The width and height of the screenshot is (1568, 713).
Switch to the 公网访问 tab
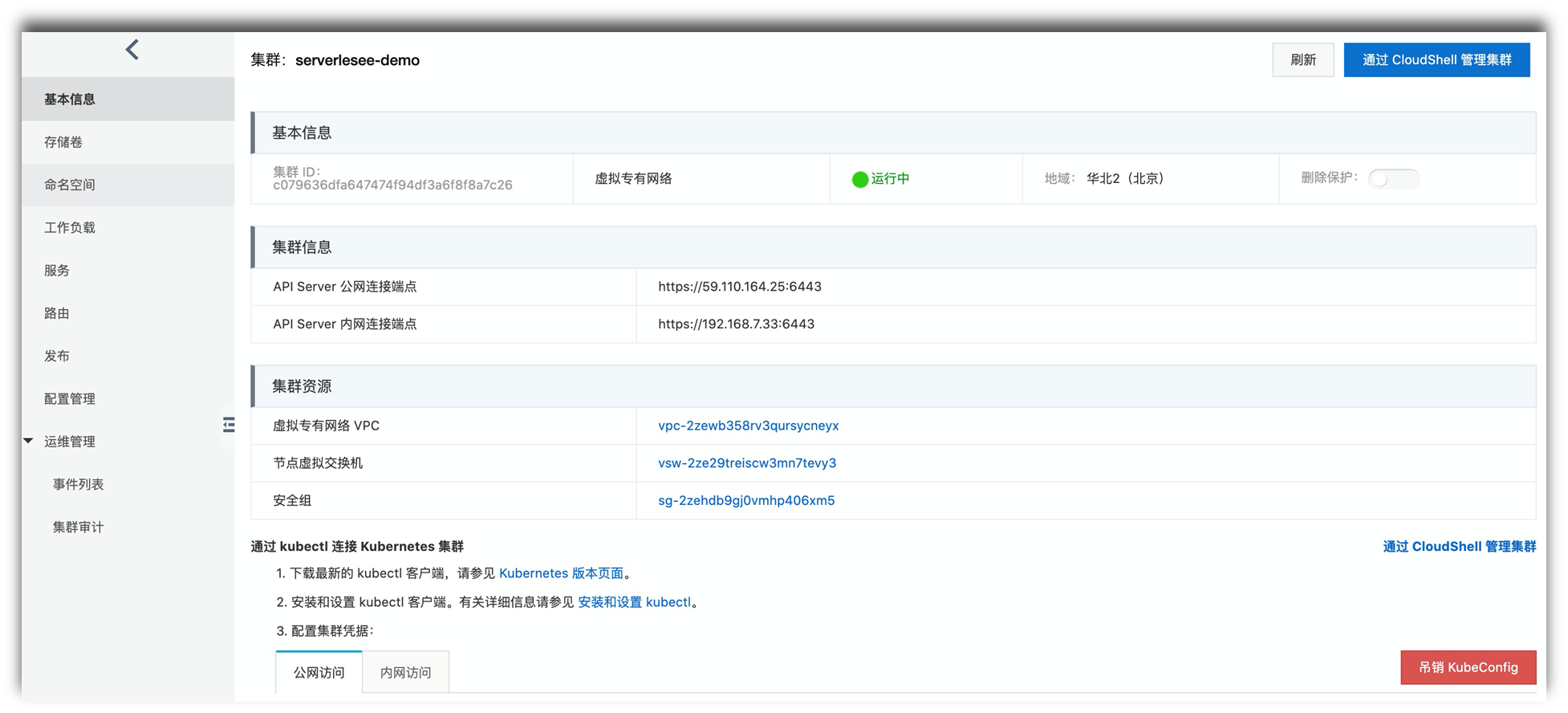(319, 672)
